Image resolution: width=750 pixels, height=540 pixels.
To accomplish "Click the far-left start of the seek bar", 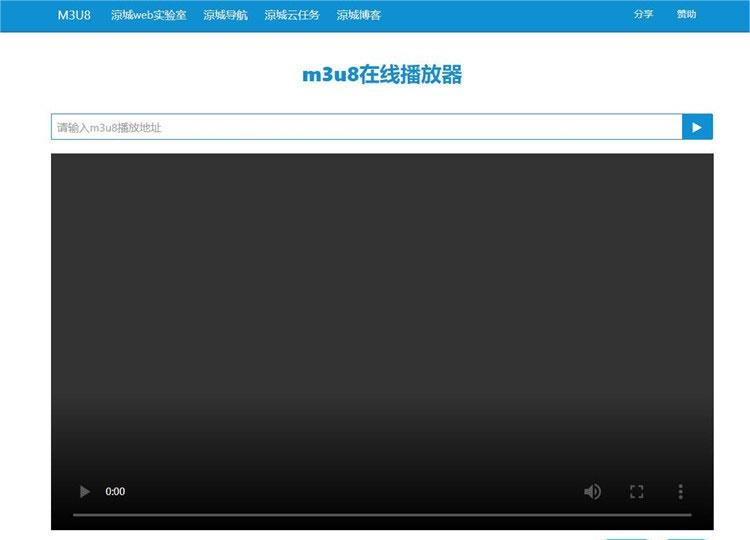I will [75, 515].
